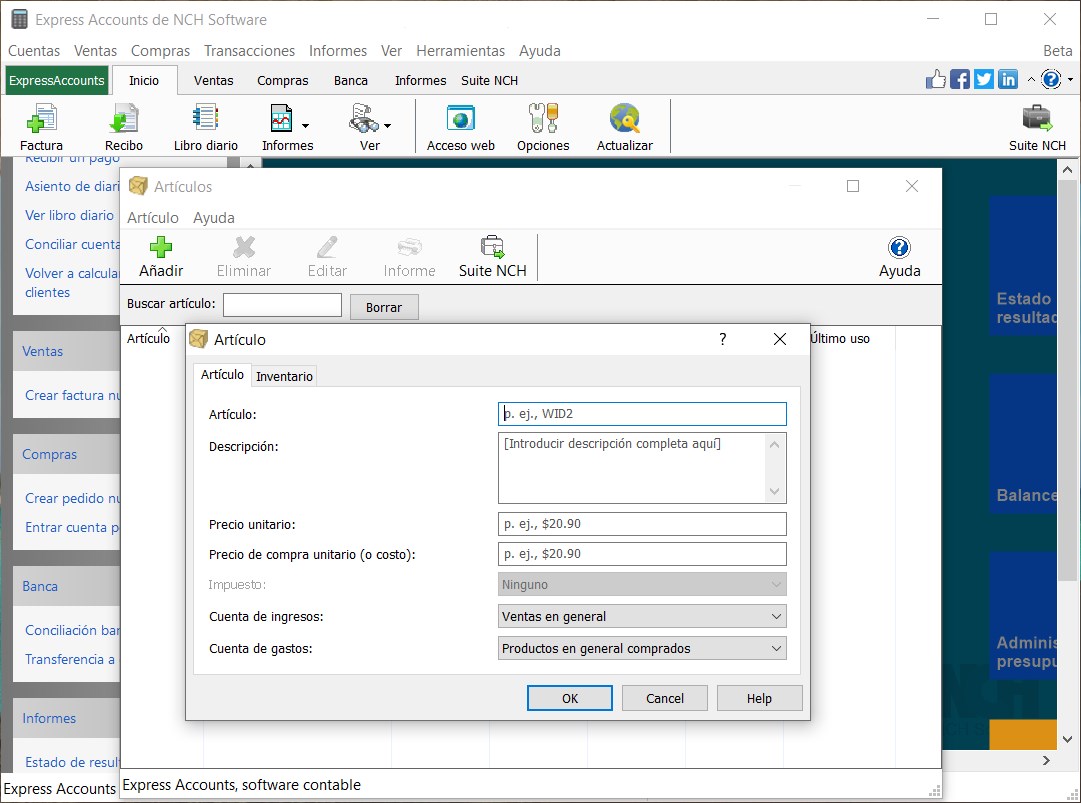Click the LinkedIn share icon
This screenshot has width=1081, height=803.
[1008, 80]
